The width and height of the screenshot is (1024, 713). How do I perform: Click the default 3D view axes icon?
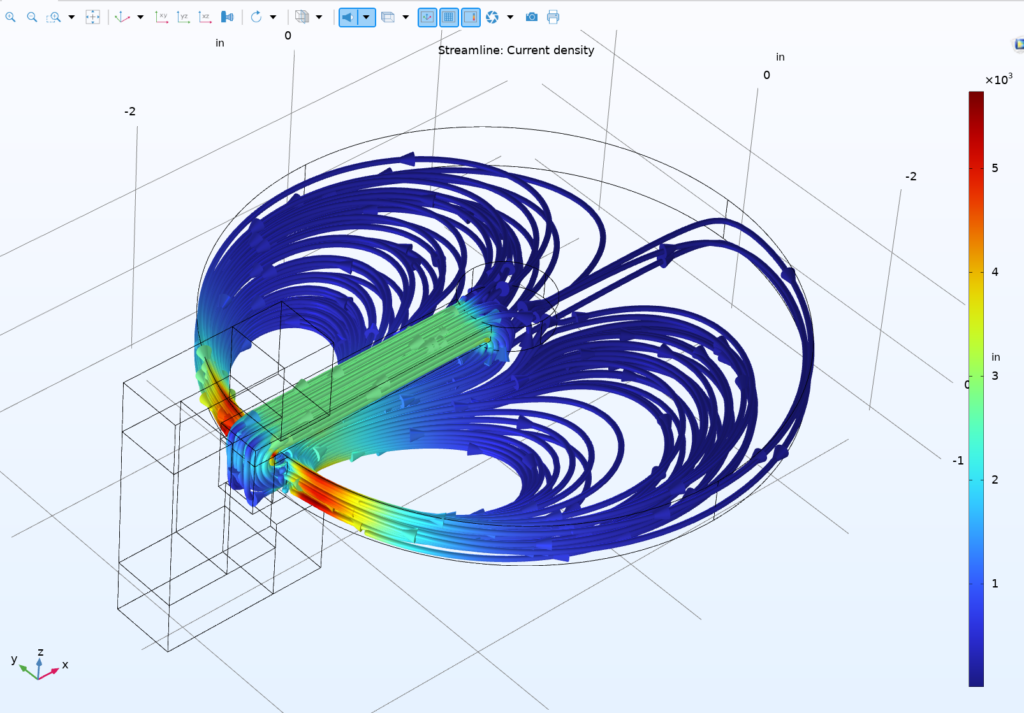point(122,17)
